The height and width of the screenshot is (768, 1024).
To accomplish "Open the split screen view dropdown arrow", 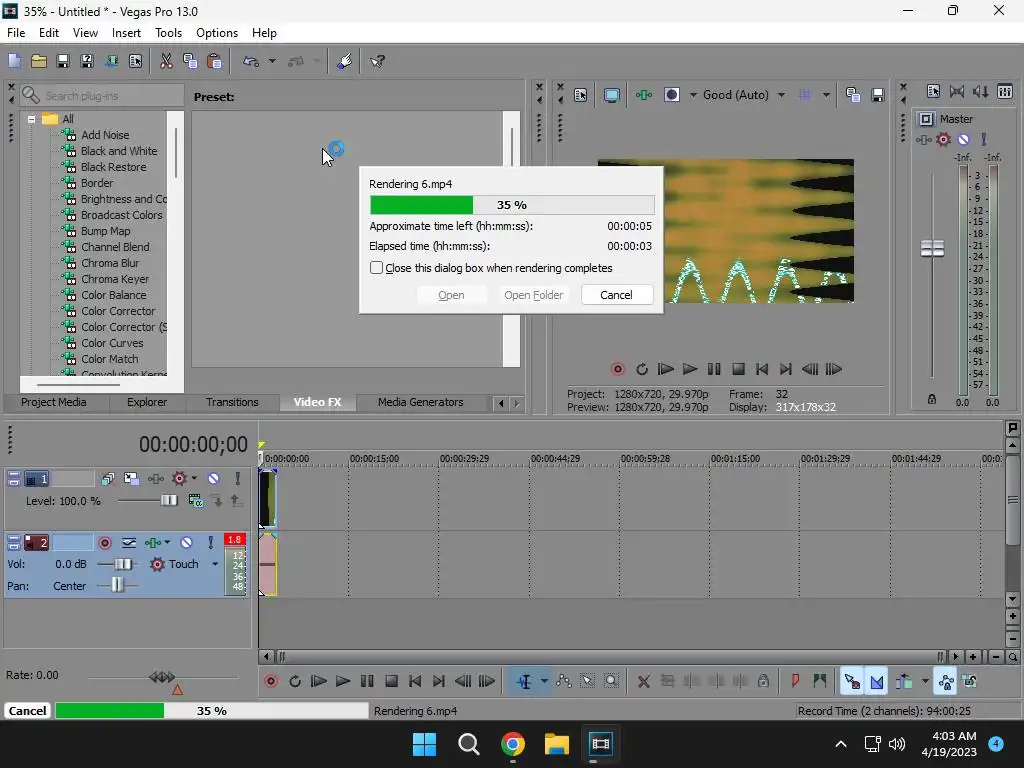I will point(693,95).
